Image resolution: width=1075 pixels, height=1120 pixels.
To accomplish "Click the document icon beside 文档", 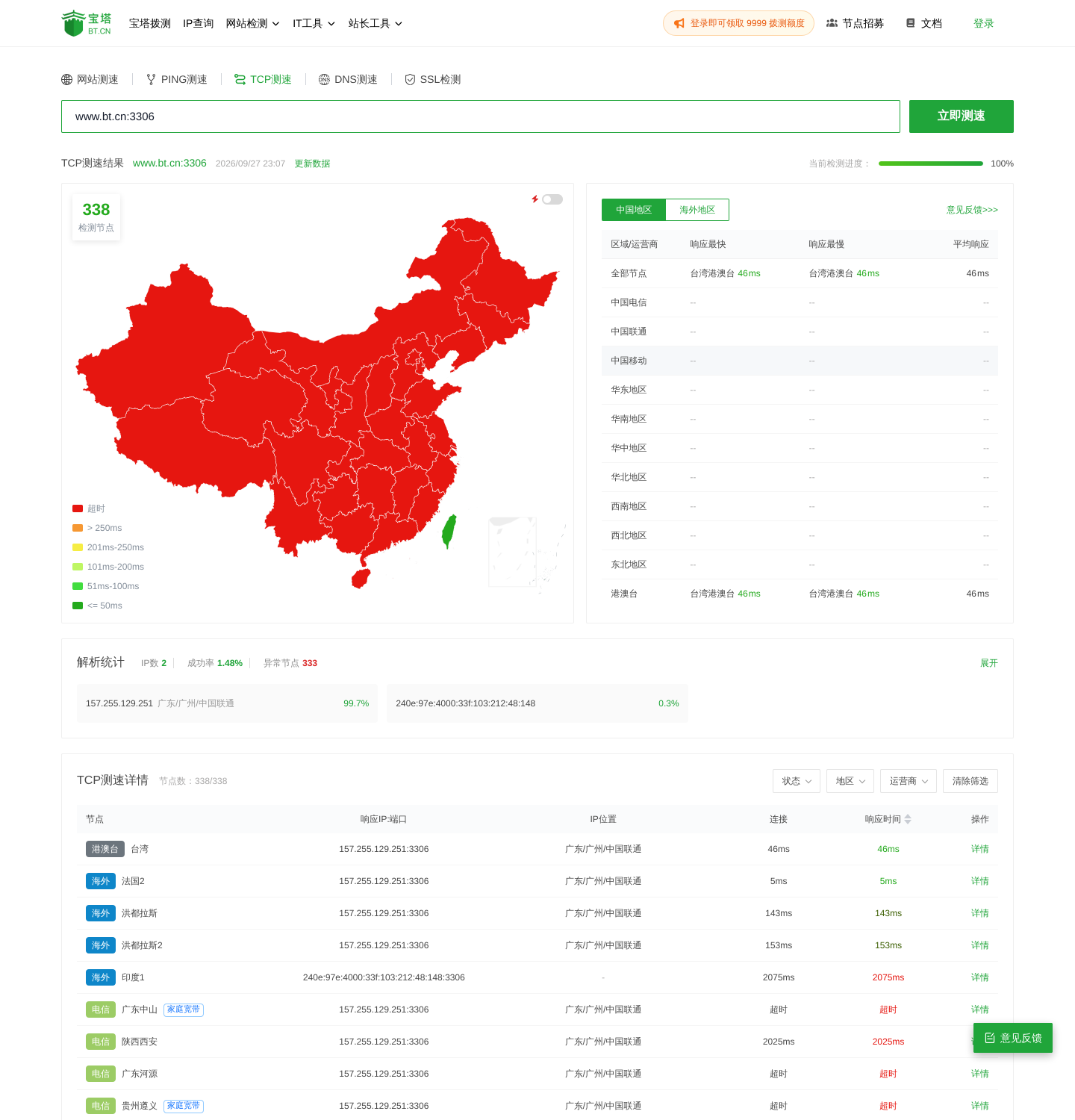I will (911, 23).
